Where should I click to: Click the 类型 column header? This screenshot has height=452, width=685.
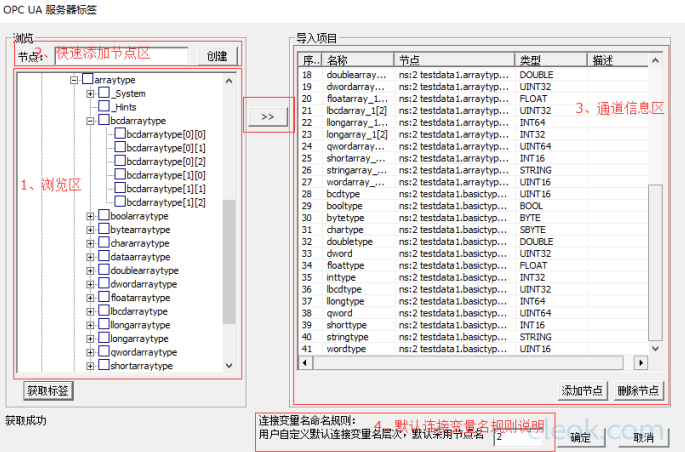tap(548, 60)
